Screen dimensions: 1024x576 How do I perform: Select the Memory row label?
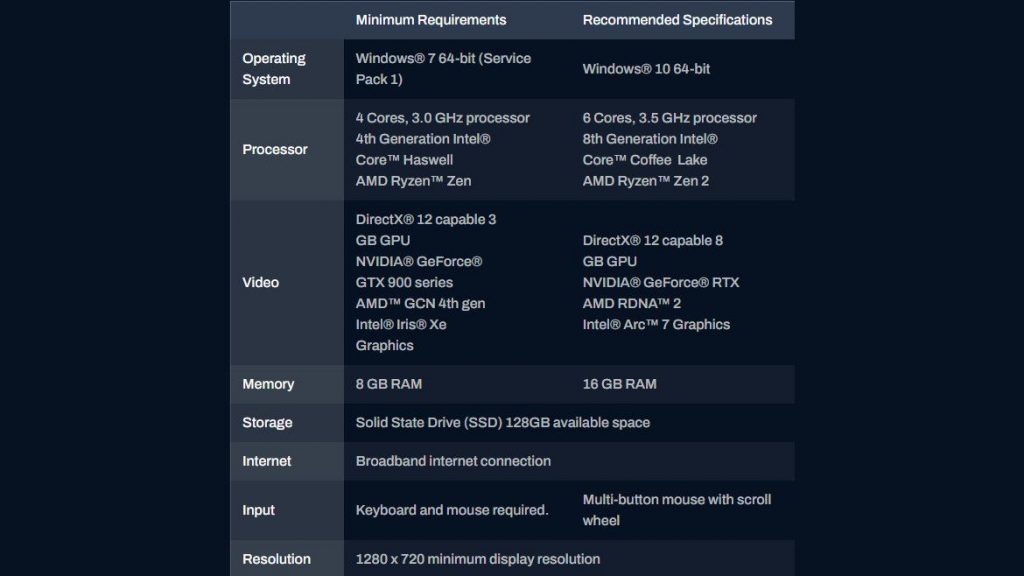pyautogui.click(x=268, y=384)
